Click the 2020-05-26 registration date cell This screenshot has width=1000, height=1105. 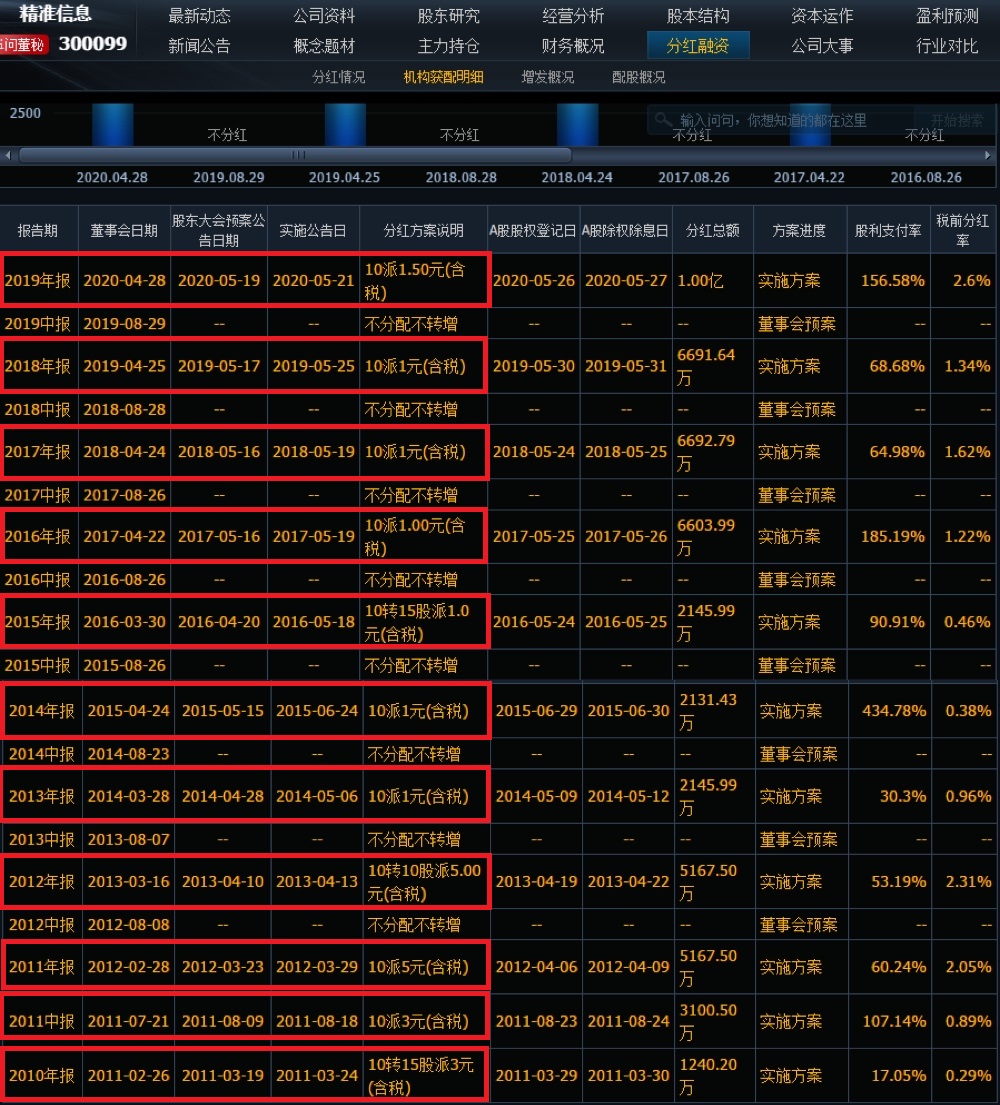point(533,280)
